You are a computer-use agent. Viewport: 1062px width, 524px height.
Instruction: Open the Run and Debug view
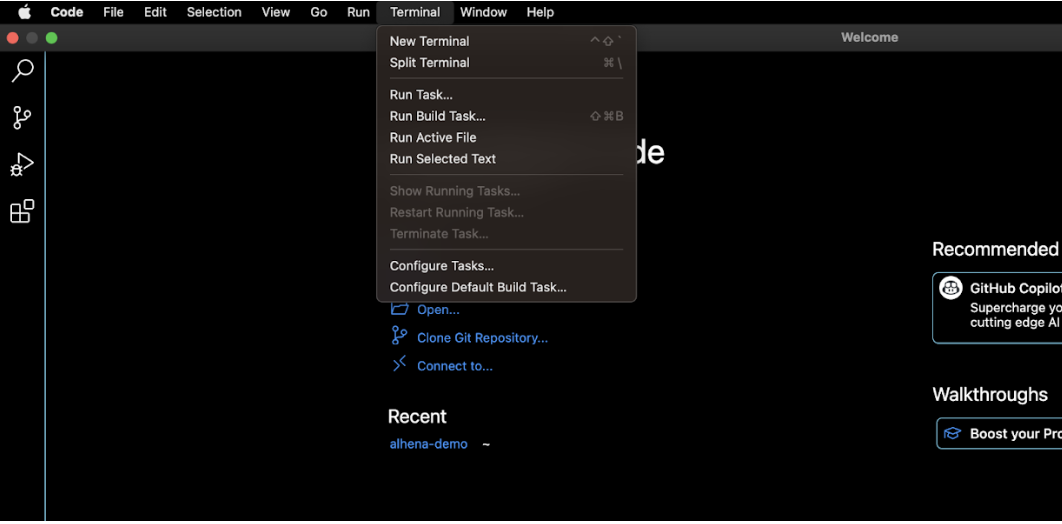coord(22,165)
